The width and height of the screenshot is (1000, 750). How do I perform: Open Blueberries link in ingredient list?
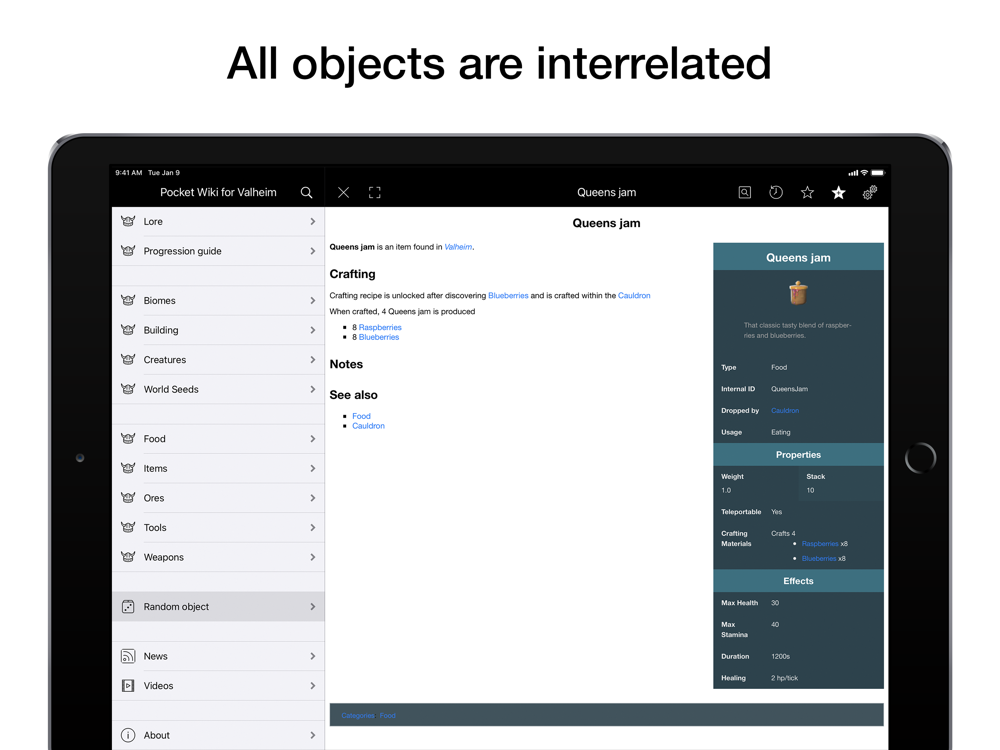pyautogui.click(x=379, y=337)
